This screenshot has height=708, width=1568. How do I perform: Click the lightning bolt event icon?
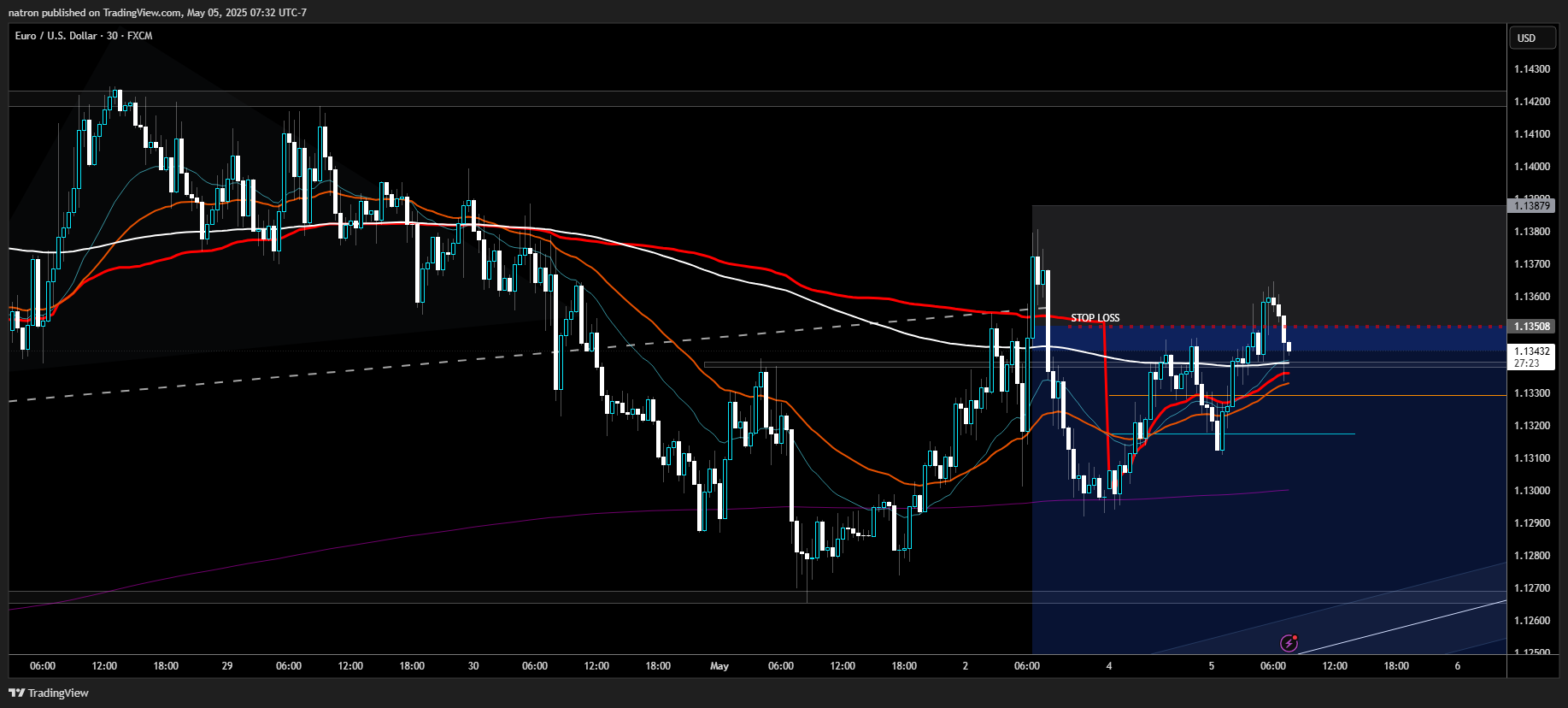pyautogui.click(x=1289, y=643)
